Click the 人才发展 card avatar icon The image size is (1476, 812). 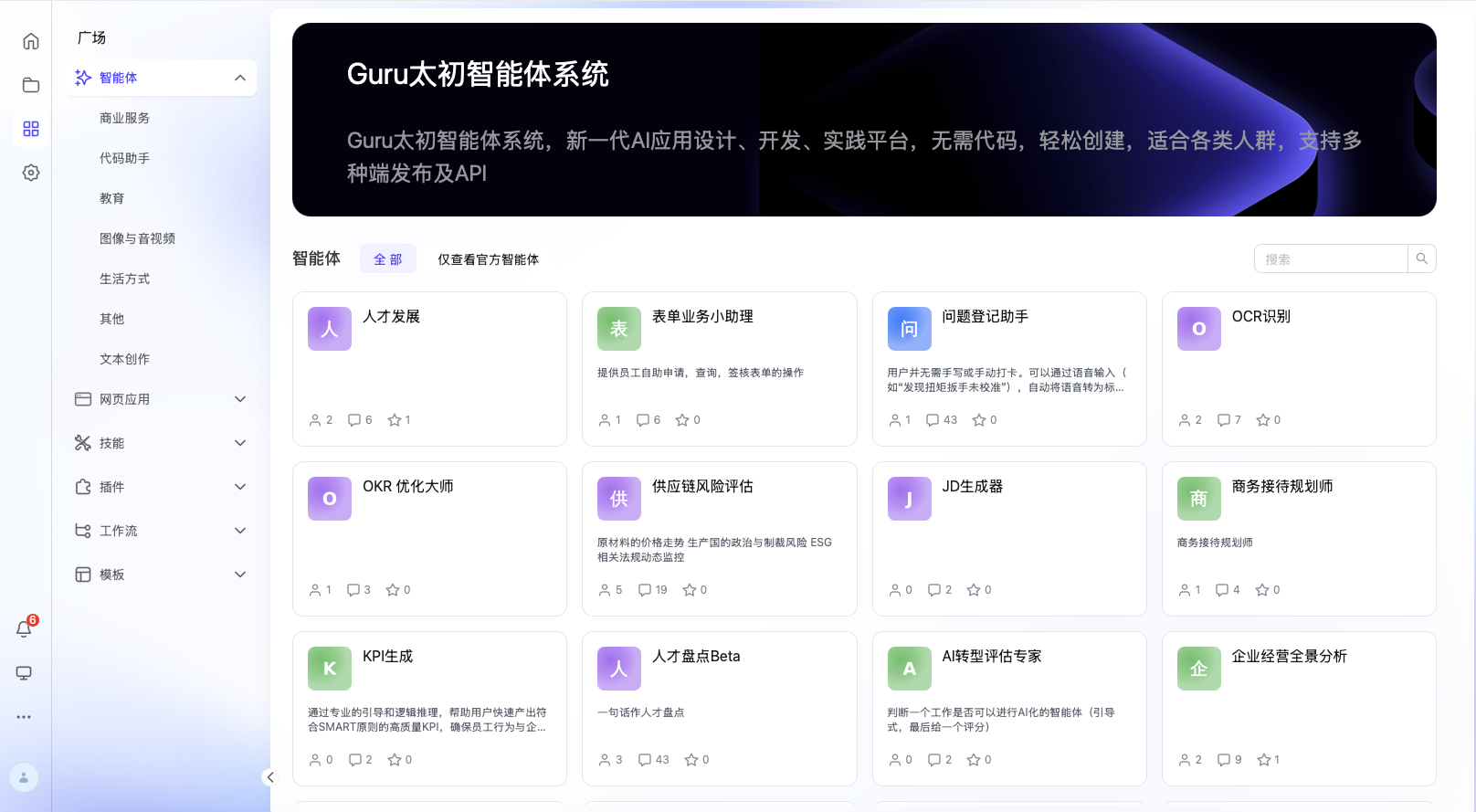point(330,329)
